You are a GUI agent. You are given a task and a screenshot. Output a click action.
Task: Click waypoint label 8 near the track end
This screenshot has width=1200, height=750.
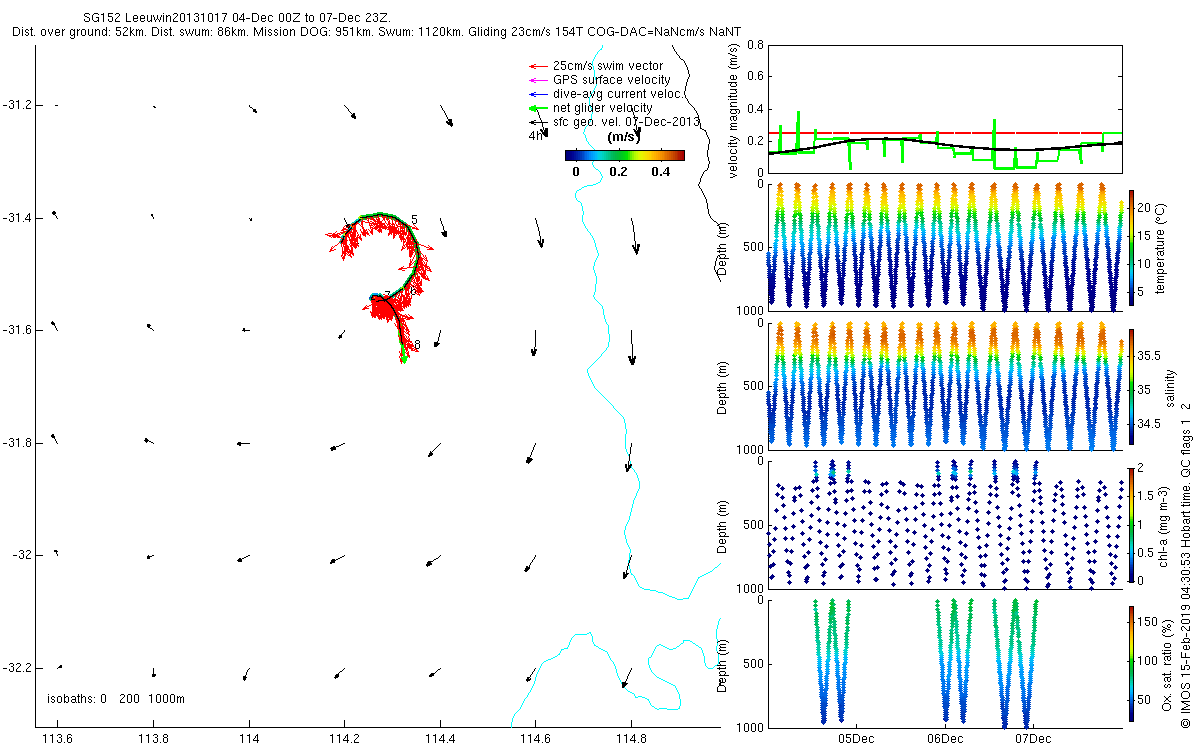click(x=417, y=345)
